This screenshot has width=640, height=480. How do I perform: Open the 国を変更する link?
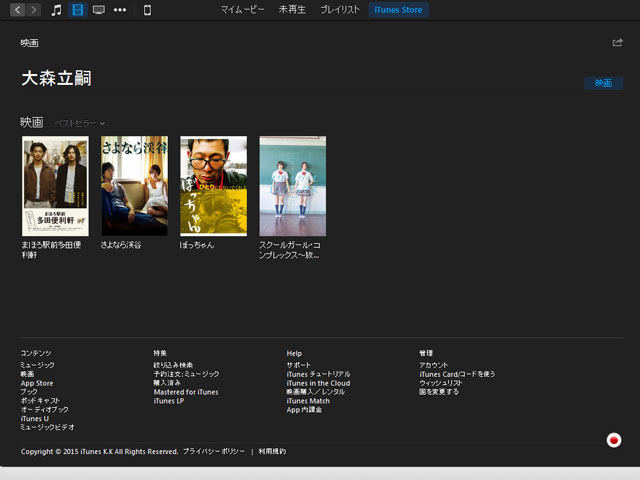[439, 392]
